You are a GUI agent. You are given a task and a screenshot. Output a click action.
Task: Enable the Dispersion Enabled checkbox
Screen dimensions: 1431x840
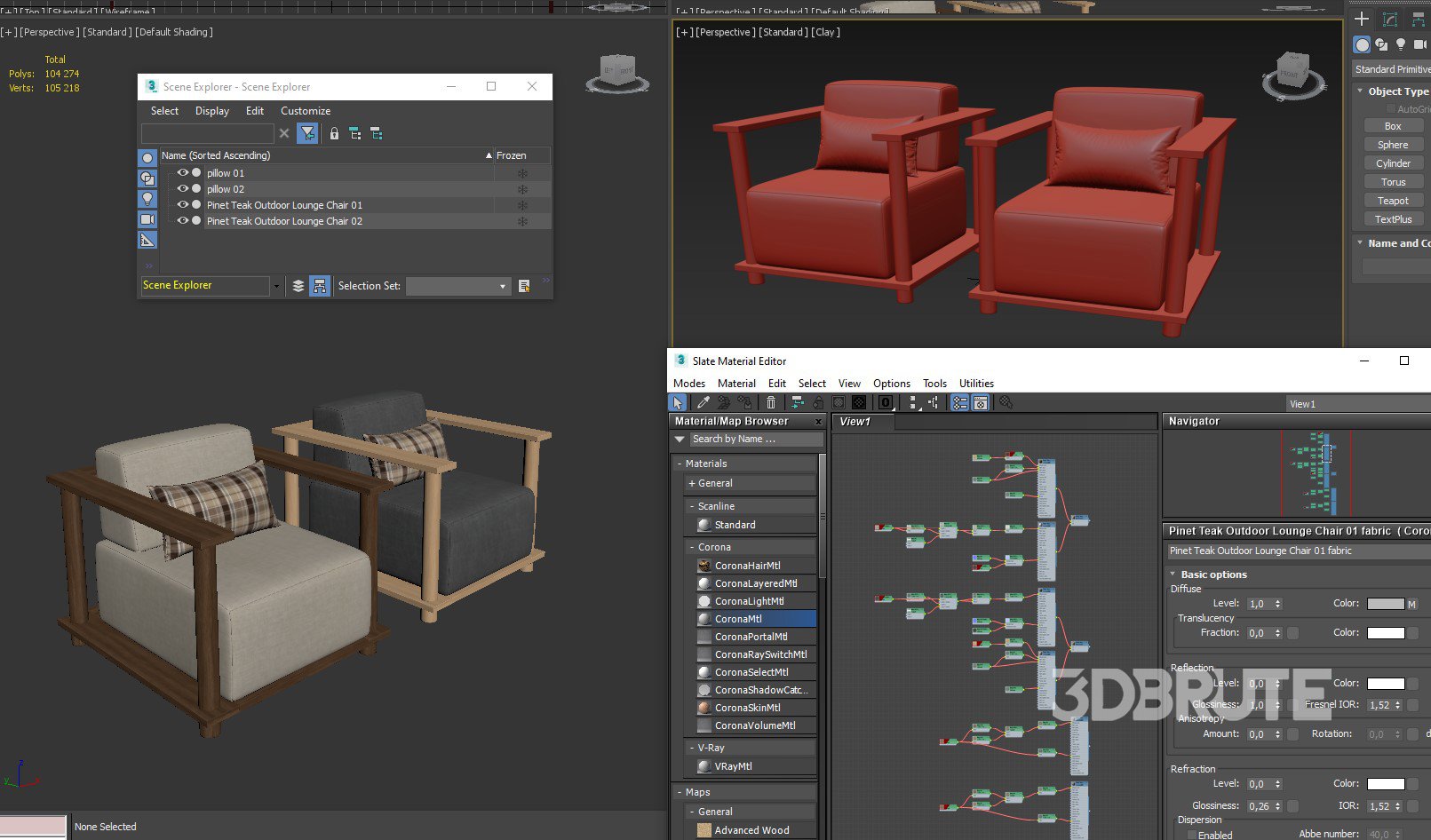[x=1191, y=835]
